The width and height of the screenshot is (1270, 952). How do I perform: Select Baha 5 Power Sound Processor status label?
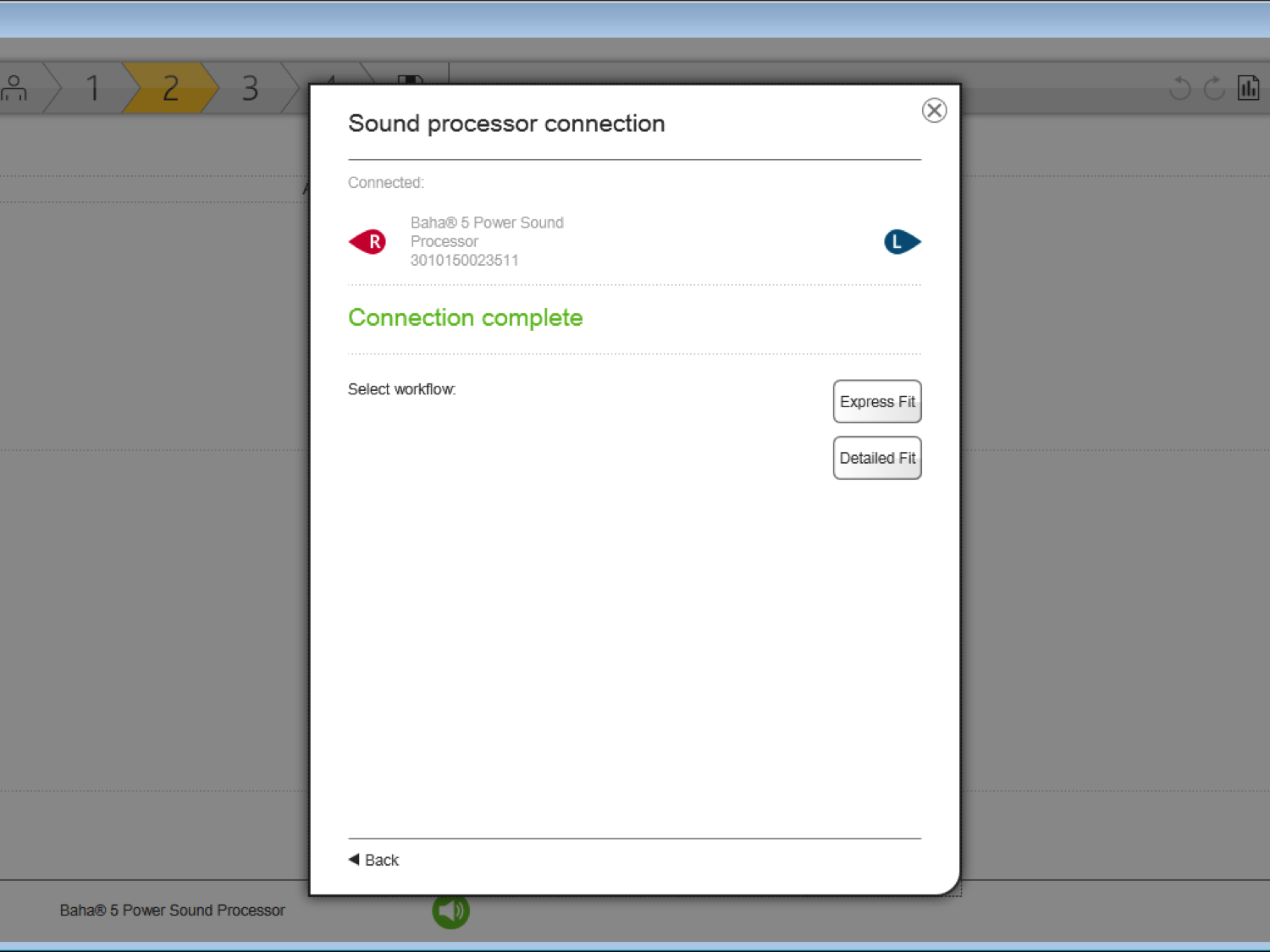coord(172,911)
